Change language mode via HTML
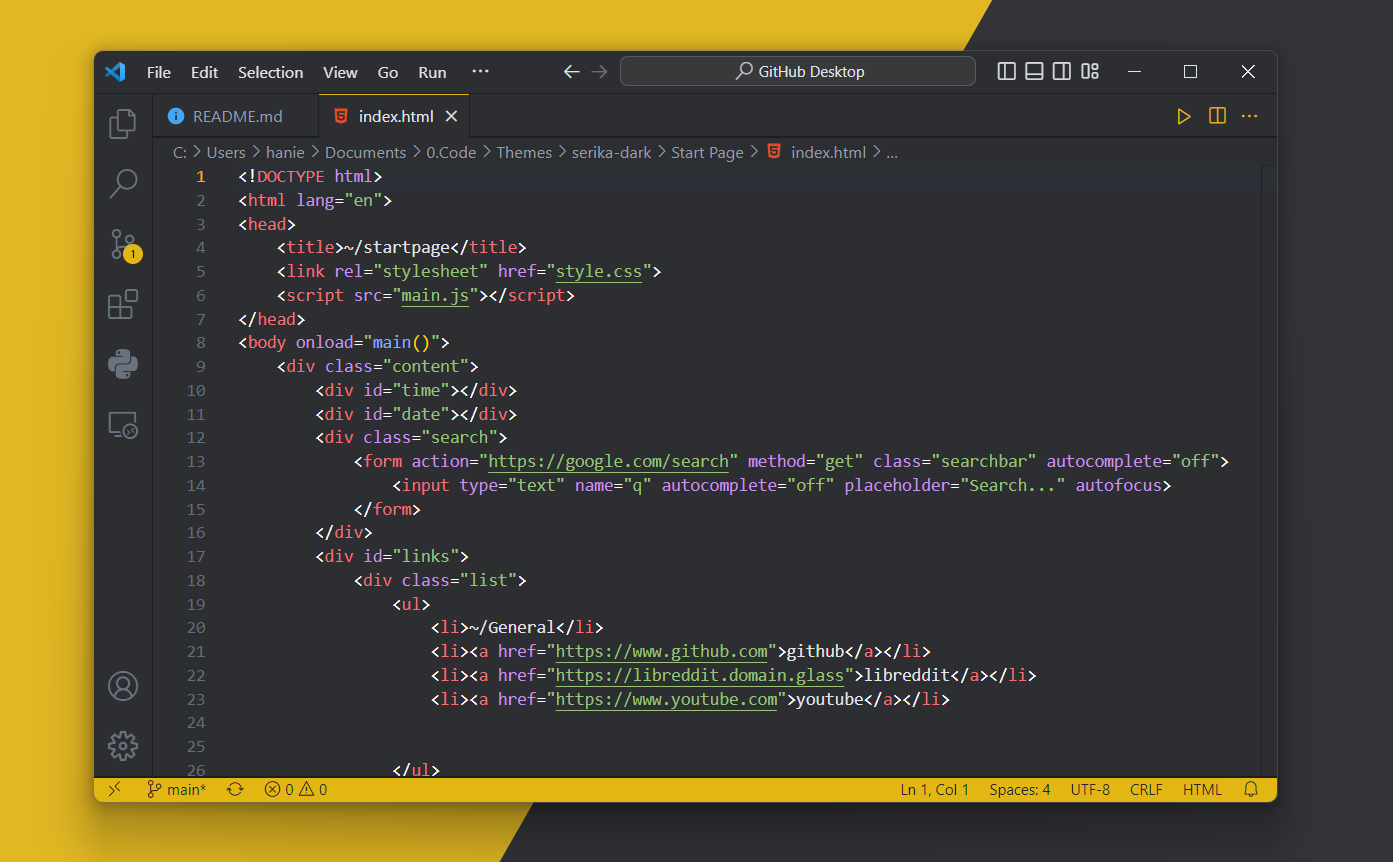Viewport: 1393px width, 862px height. [1202, 789]
